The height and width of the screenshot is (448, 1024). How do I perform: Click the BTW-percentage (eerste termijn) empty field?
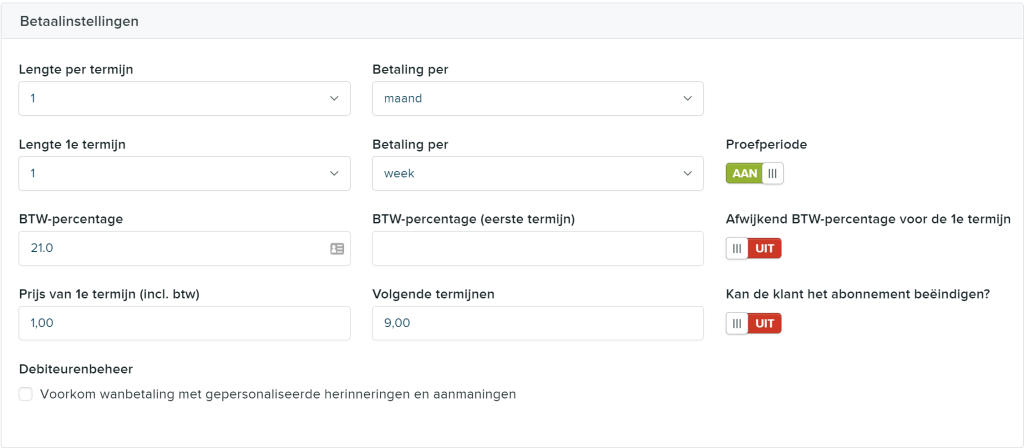pos(537,249)
